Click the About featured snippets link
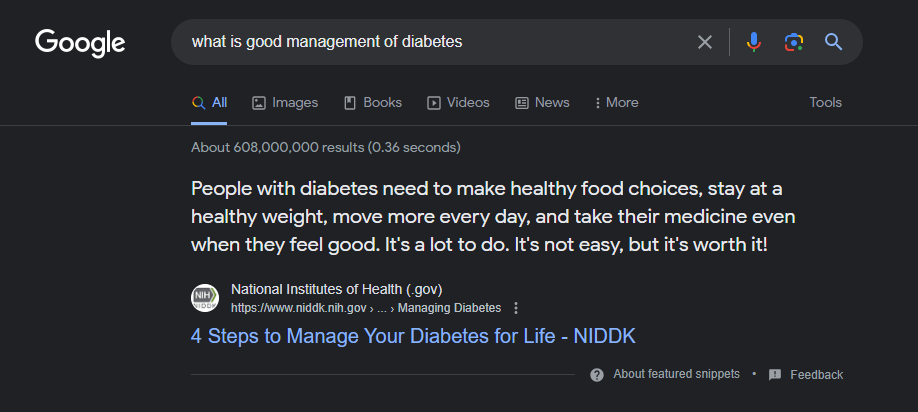This screenshot has height=412, width=918. pyautogui.click(x=676, y=374)
